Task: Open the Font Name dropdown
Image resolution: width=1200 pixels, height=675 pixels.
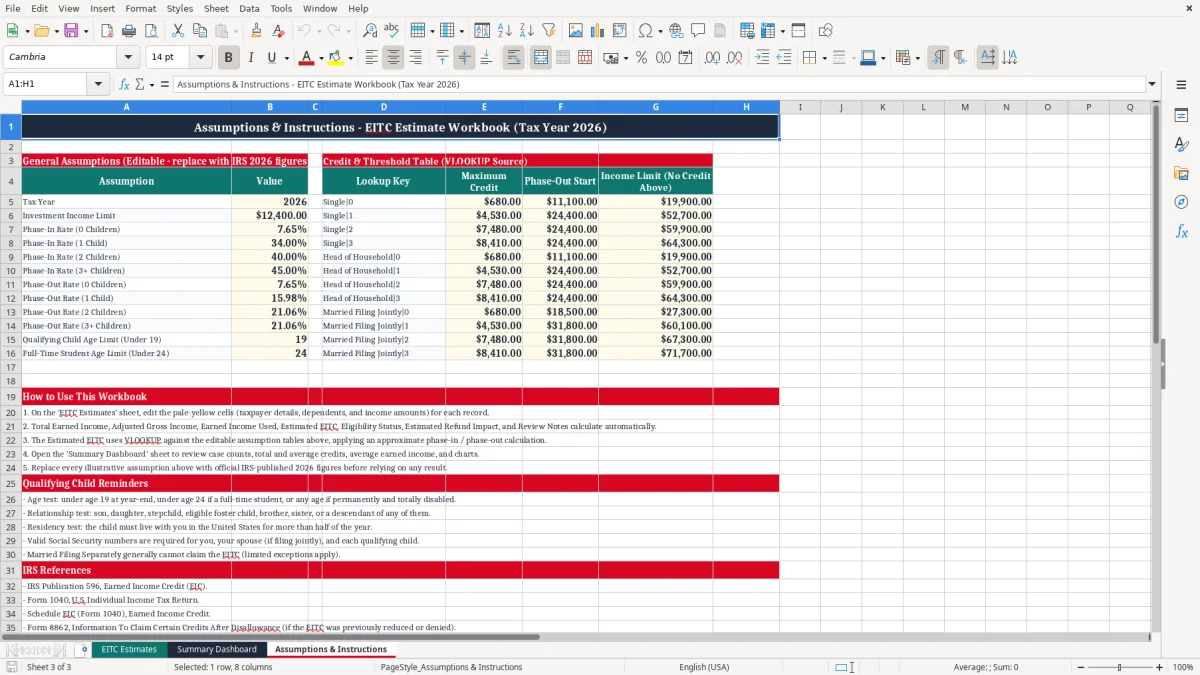Action: pos(128,58)
